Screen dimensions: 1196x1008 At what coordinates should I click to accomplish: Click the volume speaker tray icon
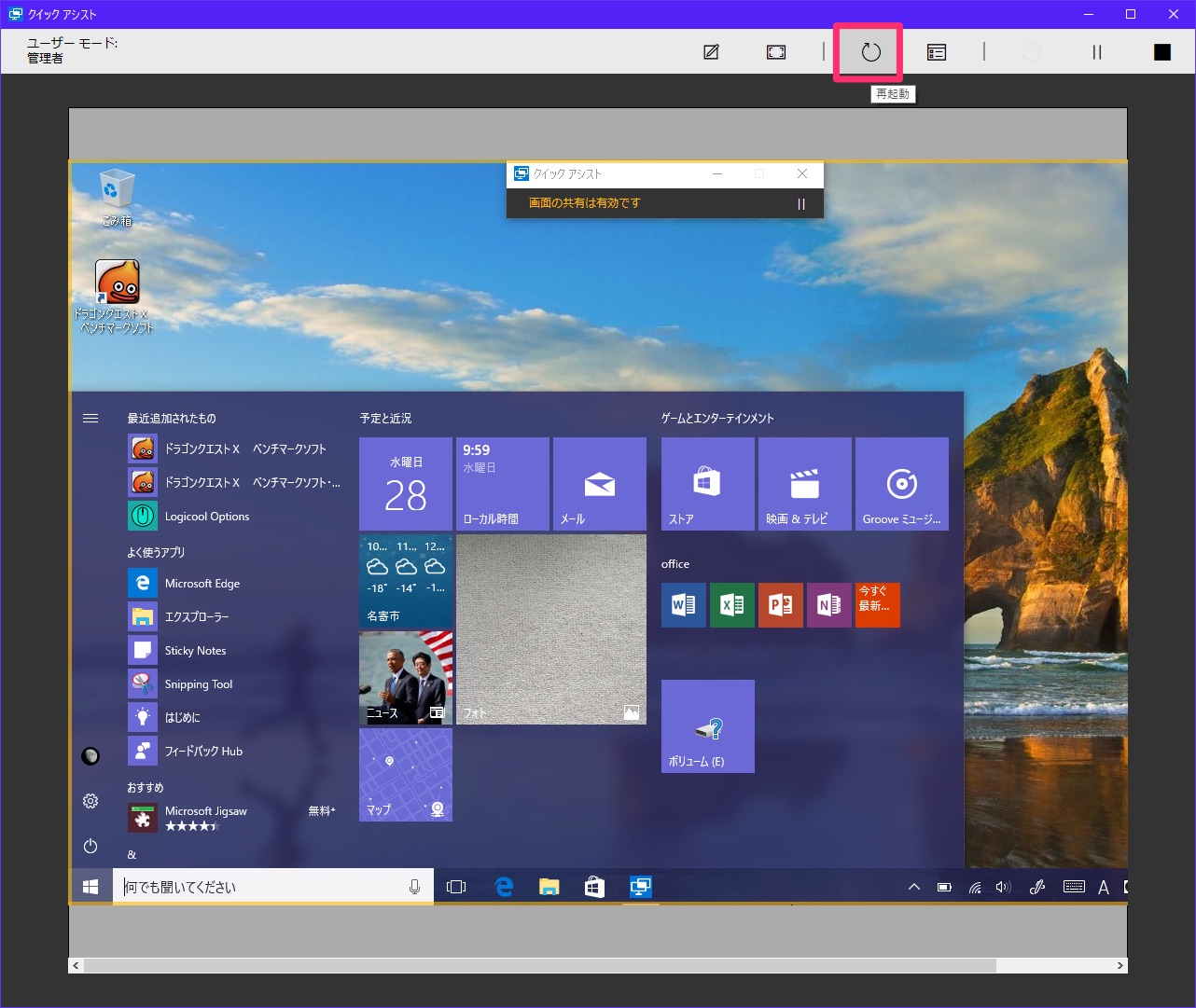point(1004,887)
